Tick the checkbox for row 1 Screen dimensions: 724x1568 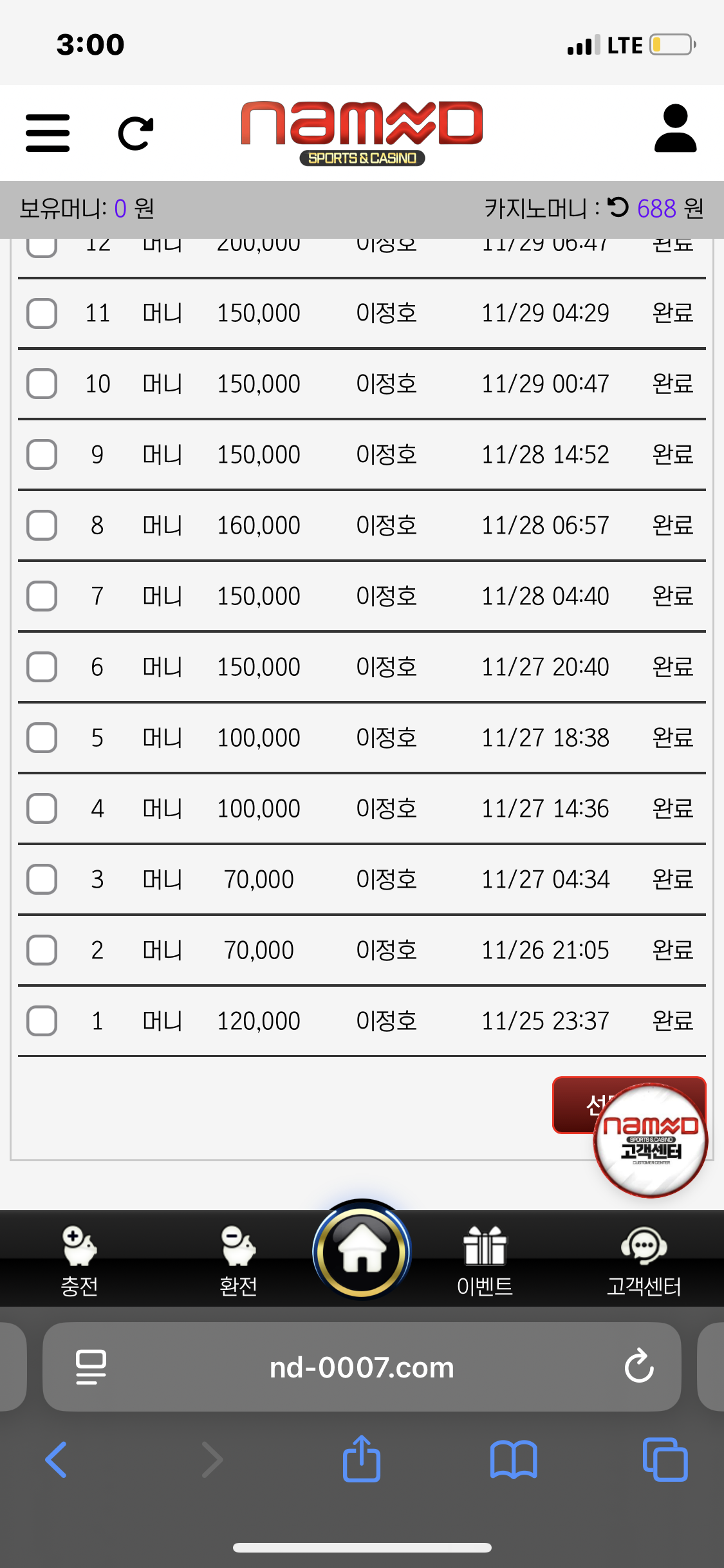[x=42, y=1021]
